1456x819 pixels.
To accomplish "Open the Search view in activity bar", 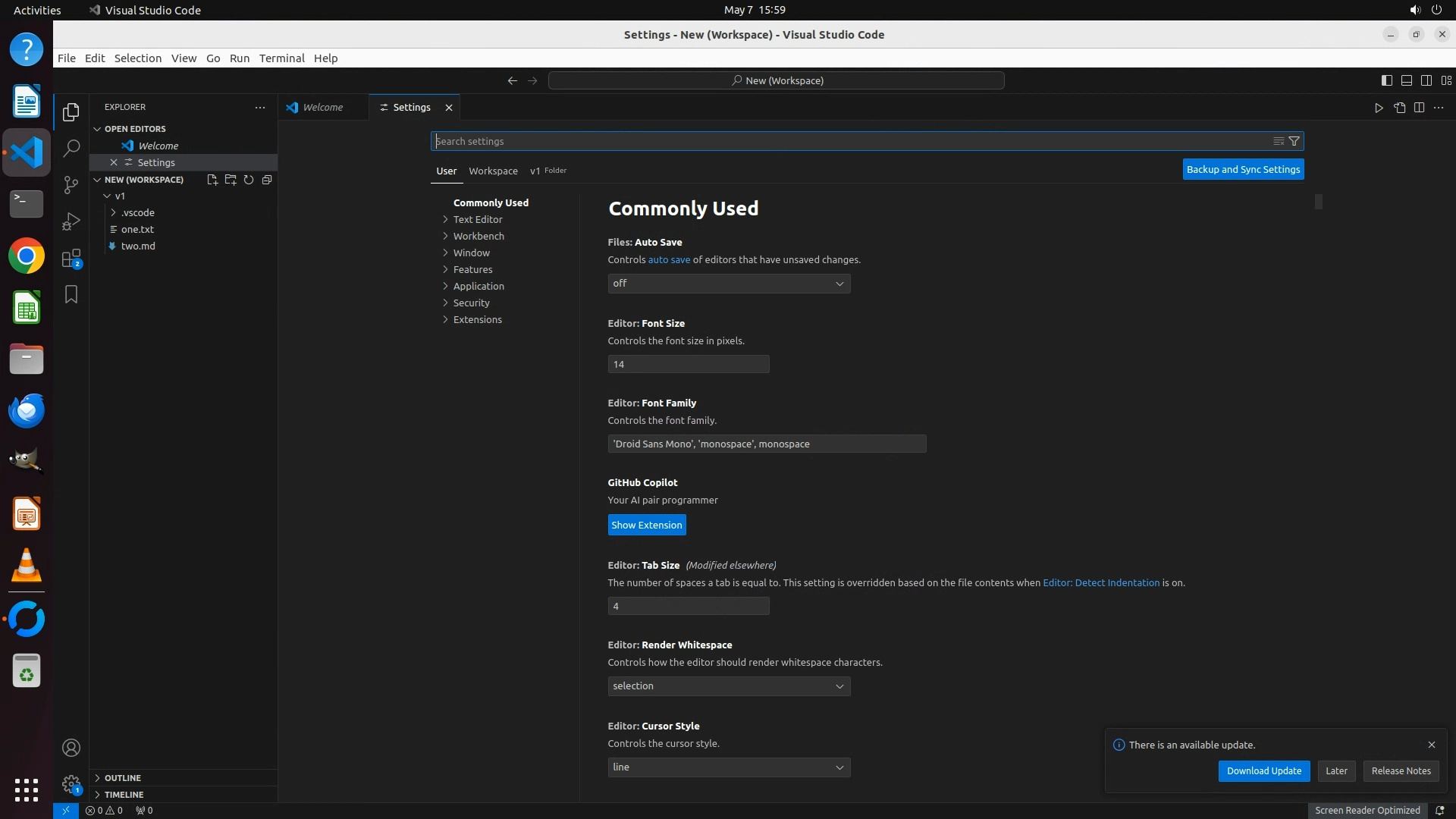I will click(71, 148).
